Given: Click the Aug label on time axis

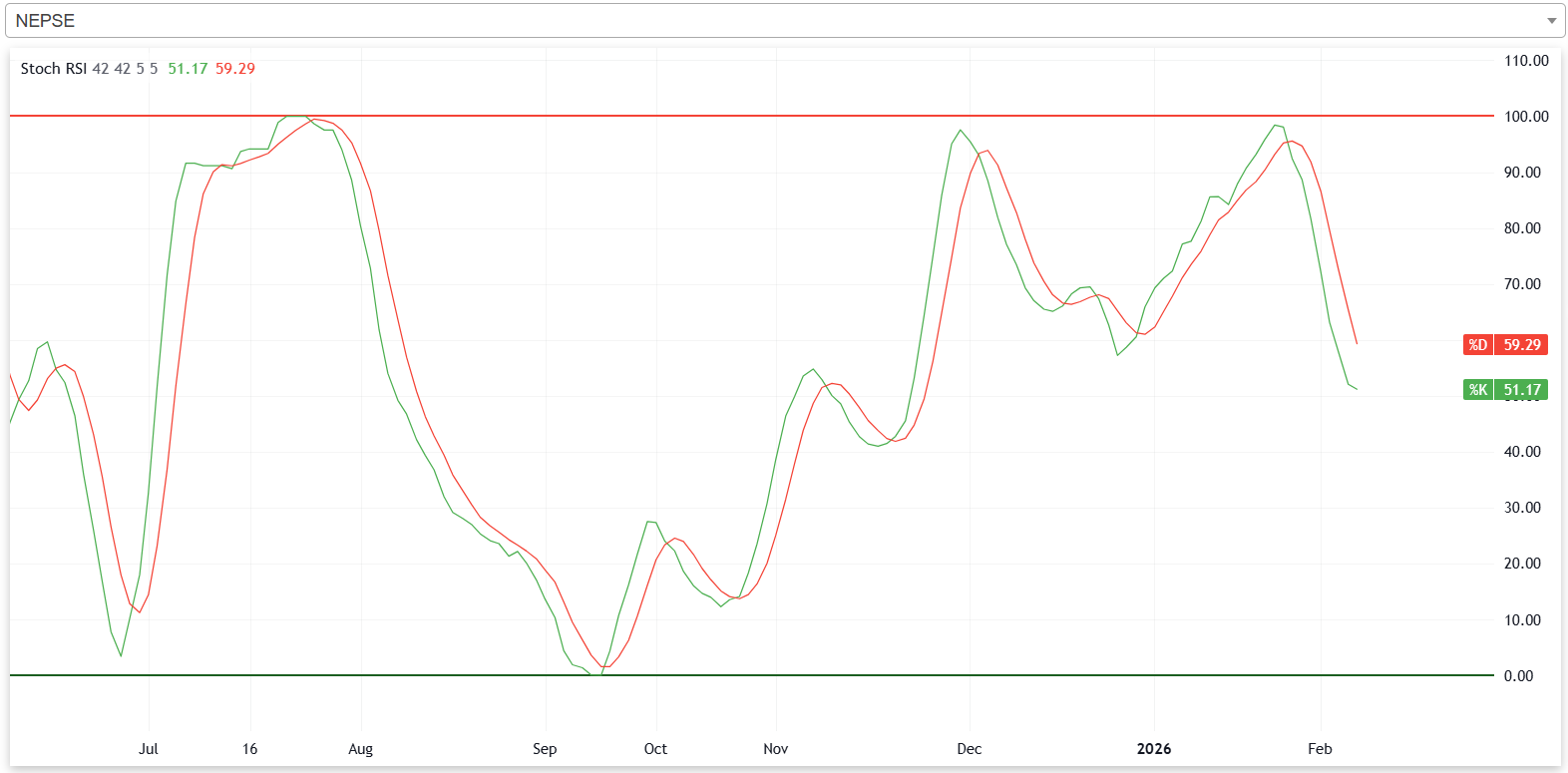Looking at the screenshot, I should tap(360, 749).
